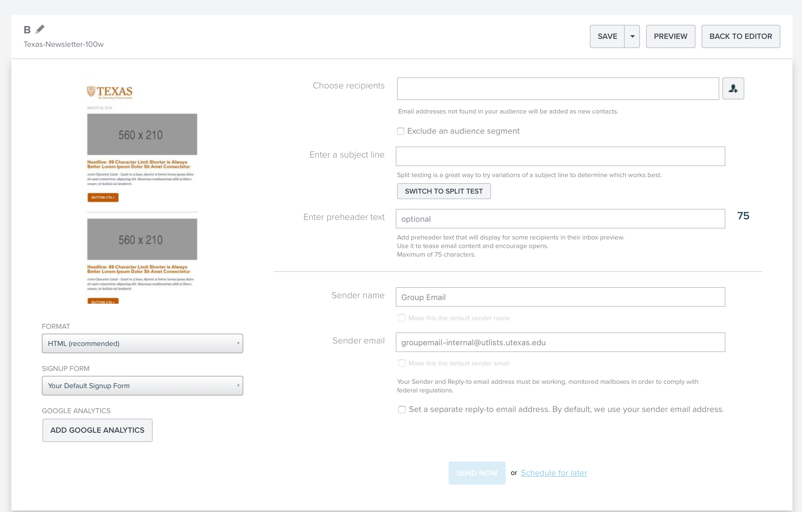Open the Schedule for later link
Screen dimensions: 802x512
point(554,473)
